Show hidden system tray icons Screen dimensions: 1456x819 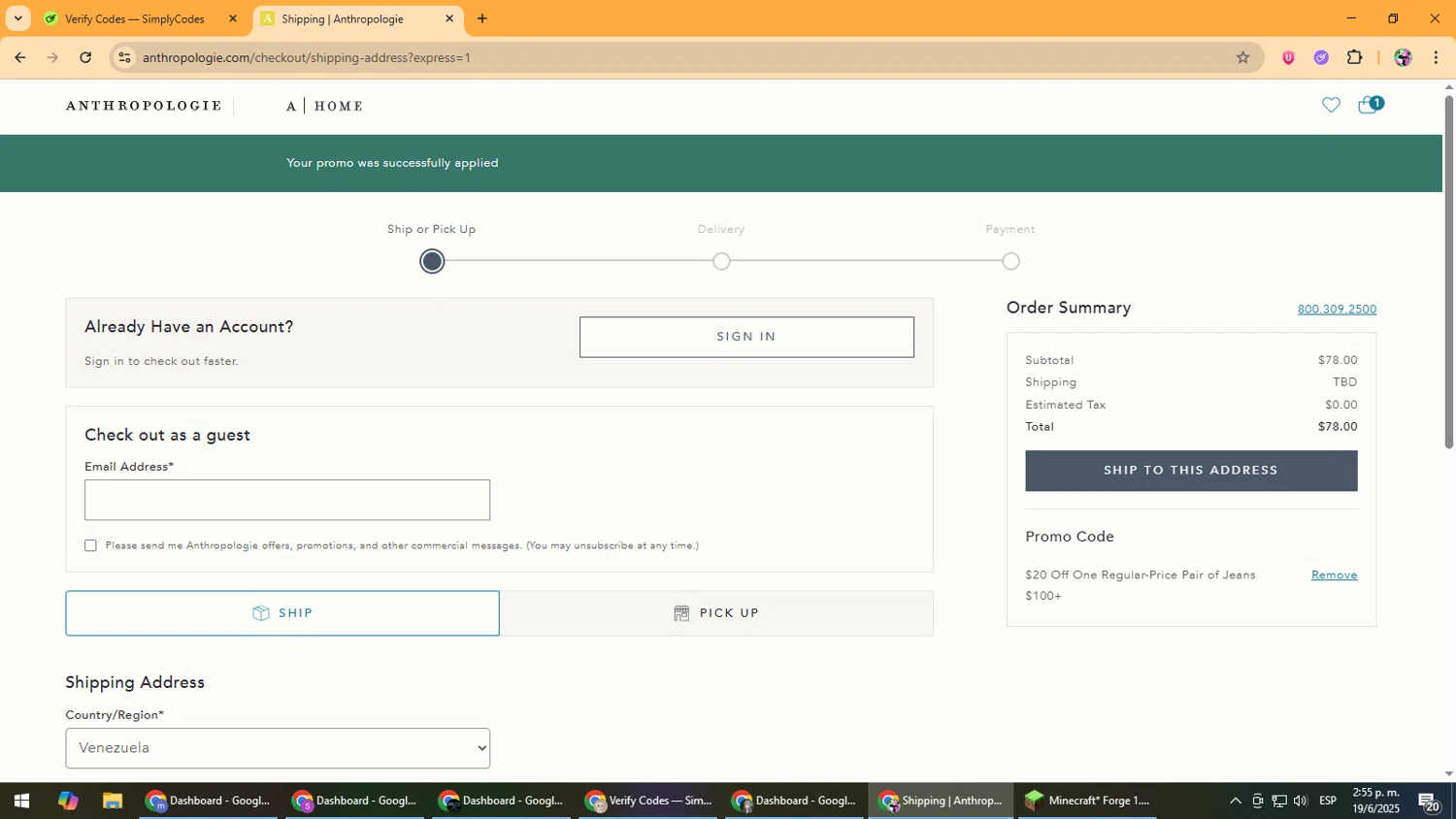pos(1235,801)
